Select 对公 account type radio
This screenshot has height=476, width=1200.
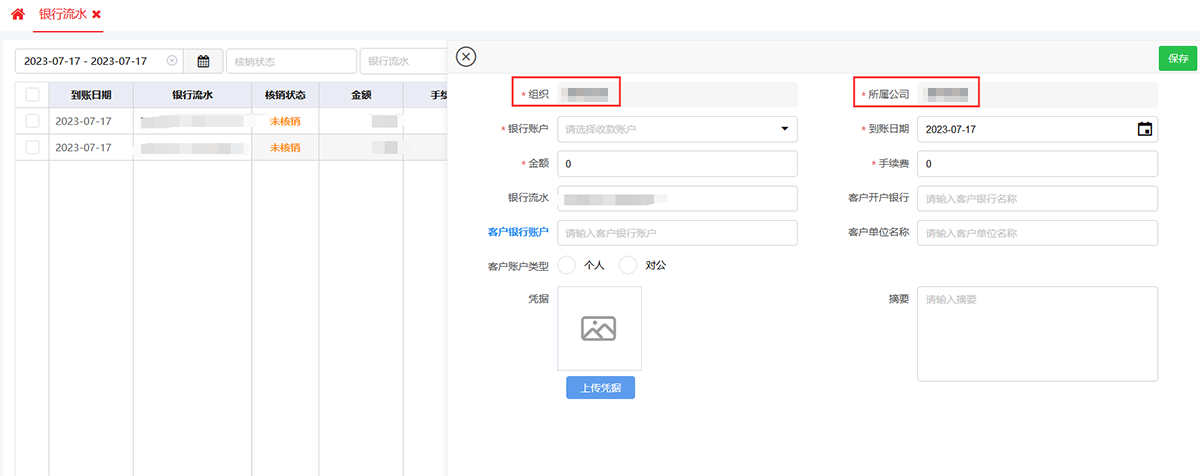point(628,265)
